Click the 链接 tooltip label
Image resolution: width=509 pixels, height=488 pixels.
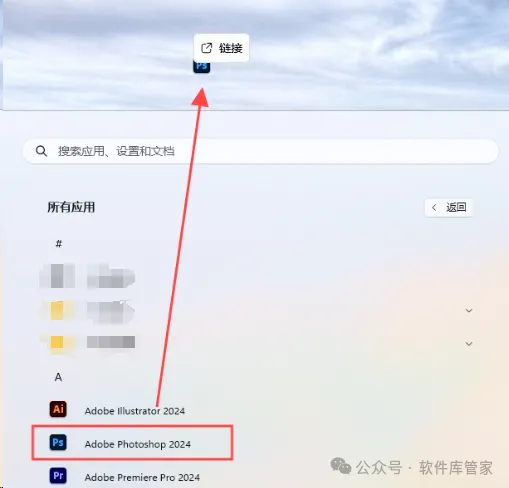(x=231, y=48)
